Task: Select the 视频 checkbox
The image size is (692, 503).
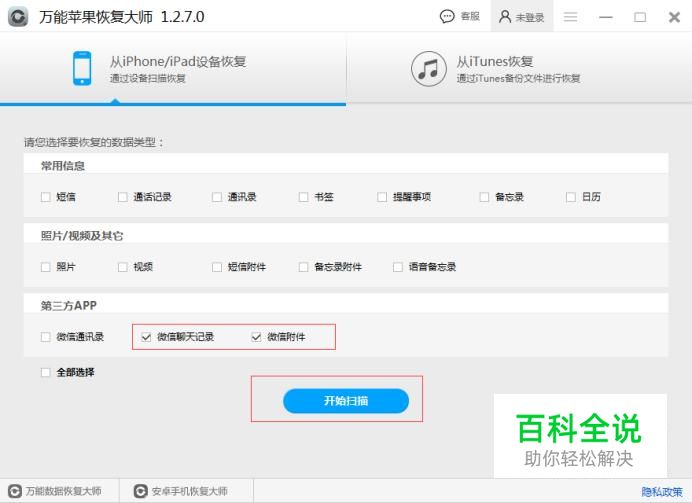Action: 123,267
